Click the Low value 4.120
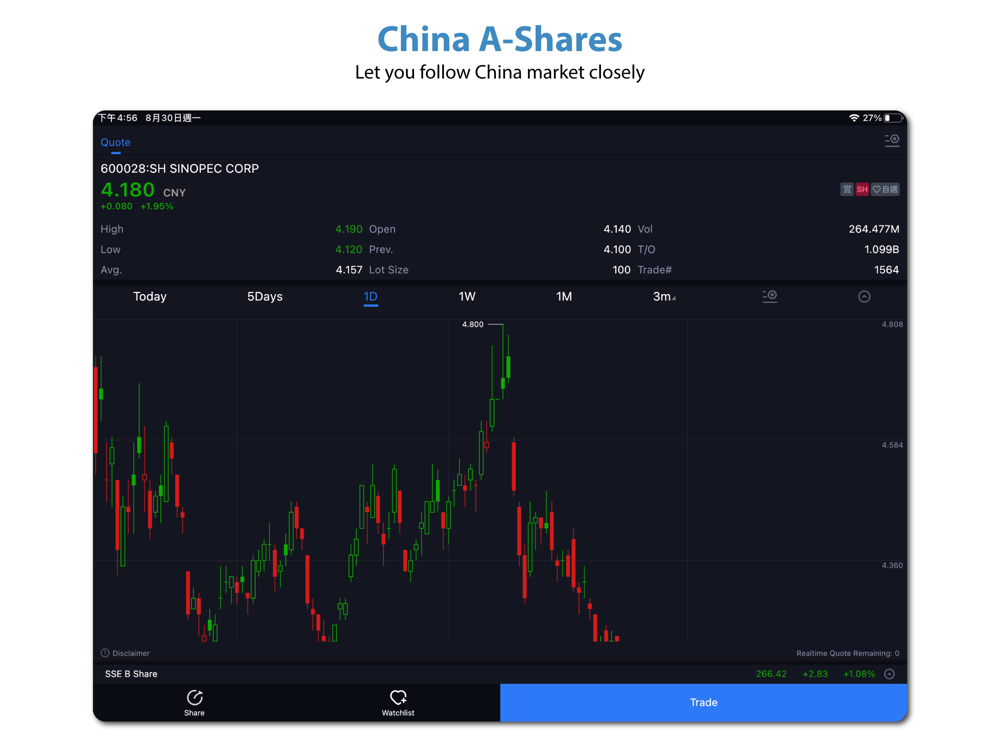Image resolution: width=1000 pixels, height=750 pixels. [349, 249]
